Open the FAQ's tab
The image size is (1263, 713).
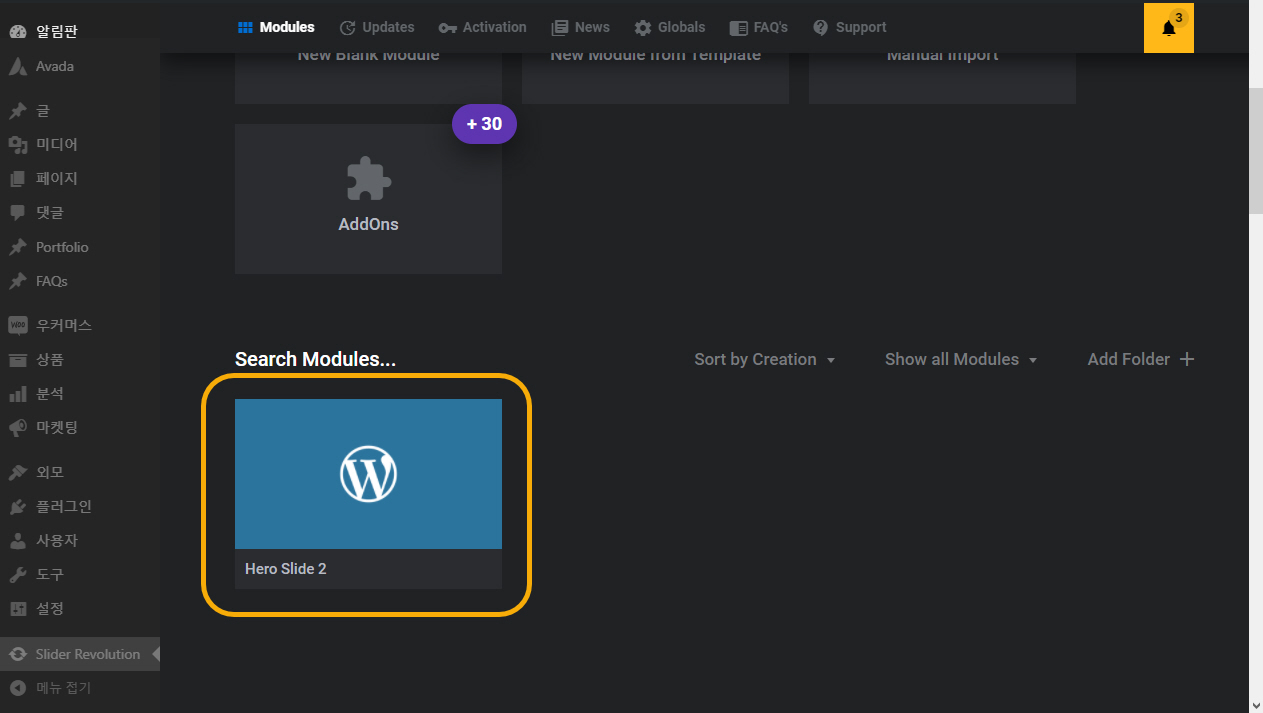759,27
